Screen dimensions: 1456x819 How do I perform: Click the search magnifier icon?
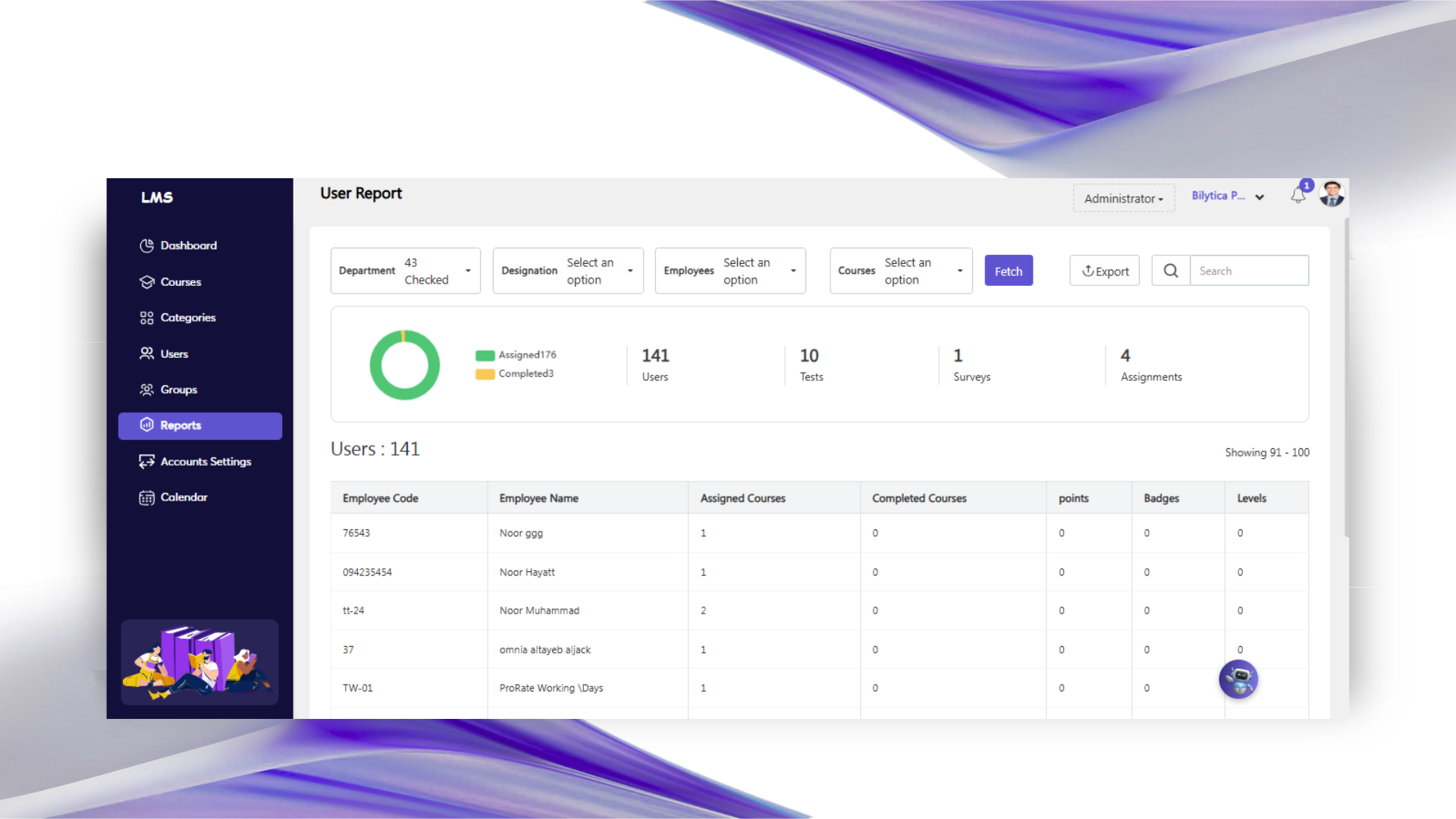click(x=1171, y=271)
